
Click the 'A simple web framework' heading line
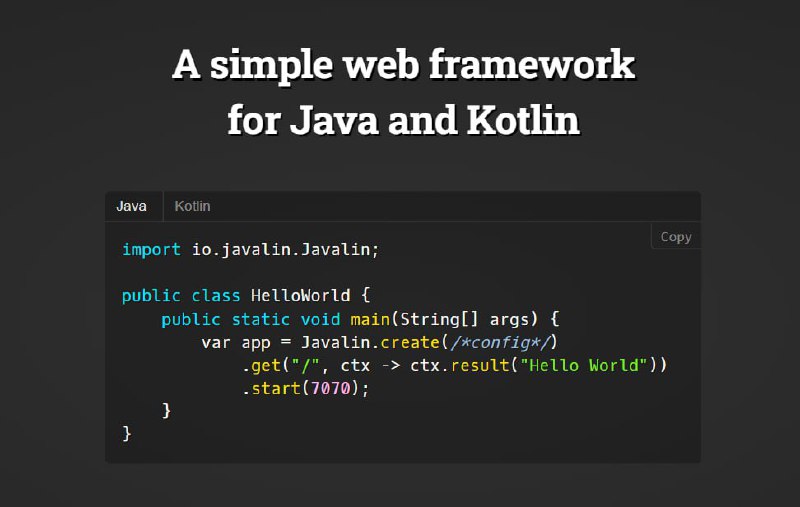pos(404,65)
